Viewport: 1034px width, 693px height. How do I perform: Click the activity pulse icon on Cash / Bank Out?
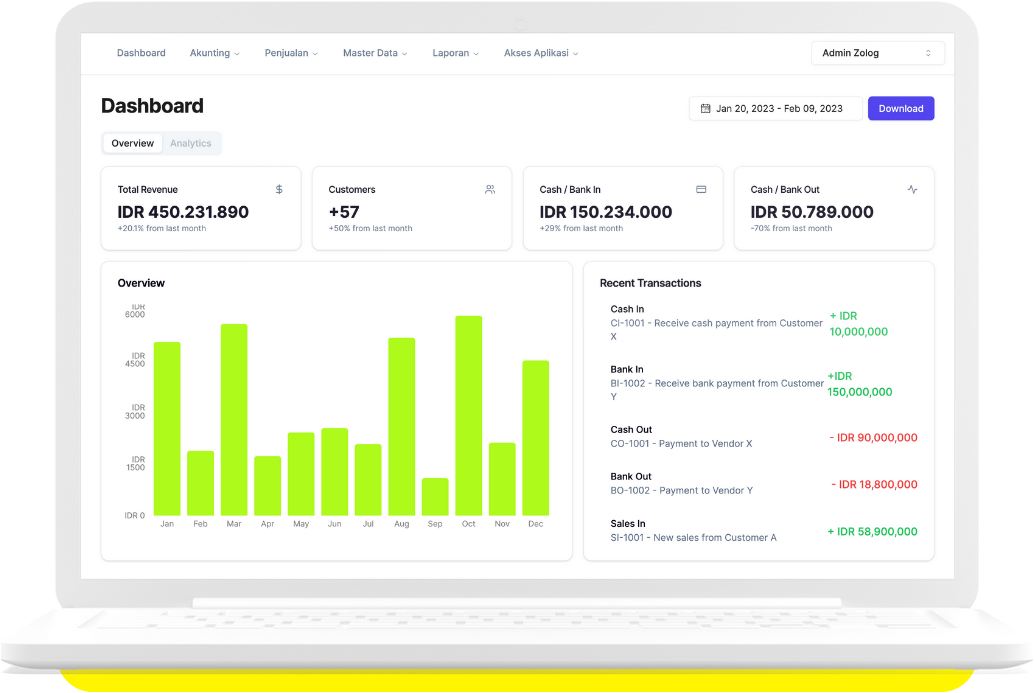point(912,189)
